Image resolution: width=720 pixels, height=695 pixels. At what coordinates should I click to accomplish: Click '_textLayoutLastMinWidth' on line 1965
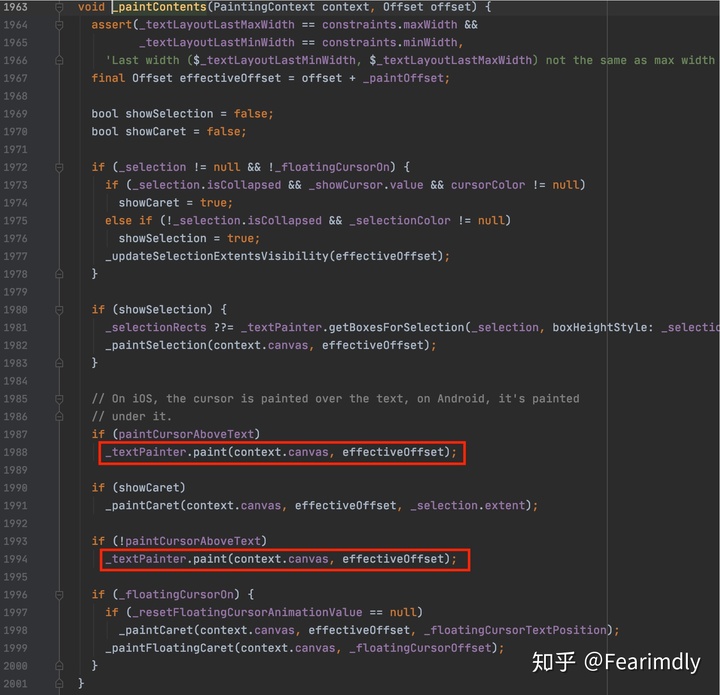point(217,43)
